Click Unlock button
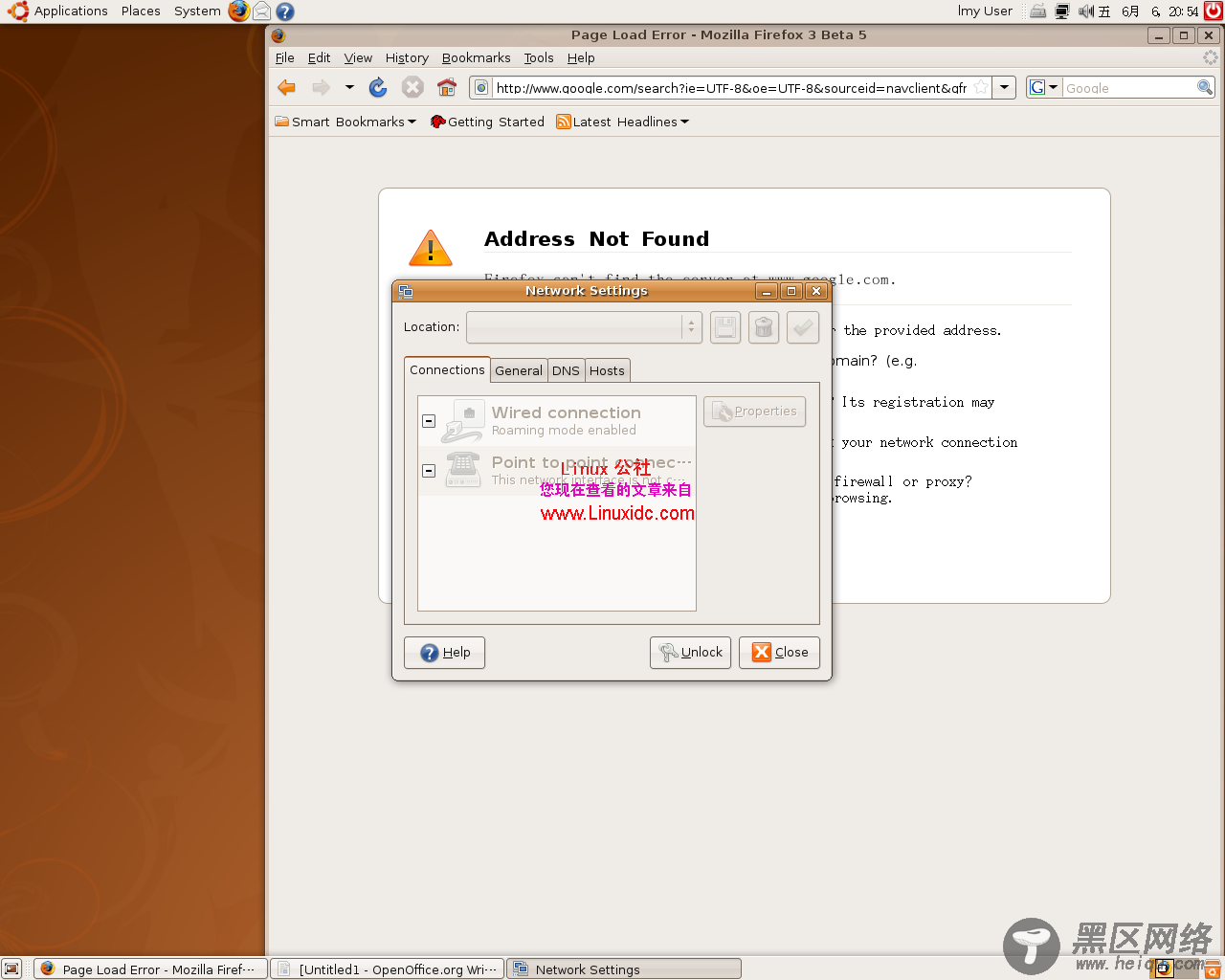The width and height of the screenshot is (1225, 980). click(691, 653)
